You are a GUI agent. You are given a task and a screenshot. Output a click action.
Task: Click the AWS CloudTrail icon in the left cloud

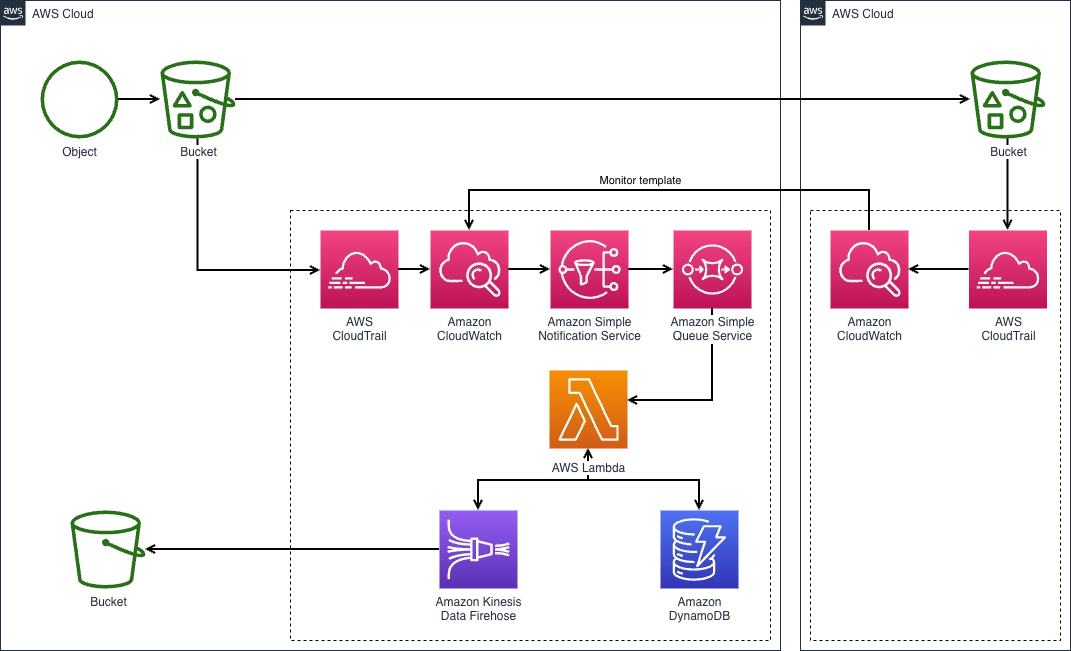[359, 269]
